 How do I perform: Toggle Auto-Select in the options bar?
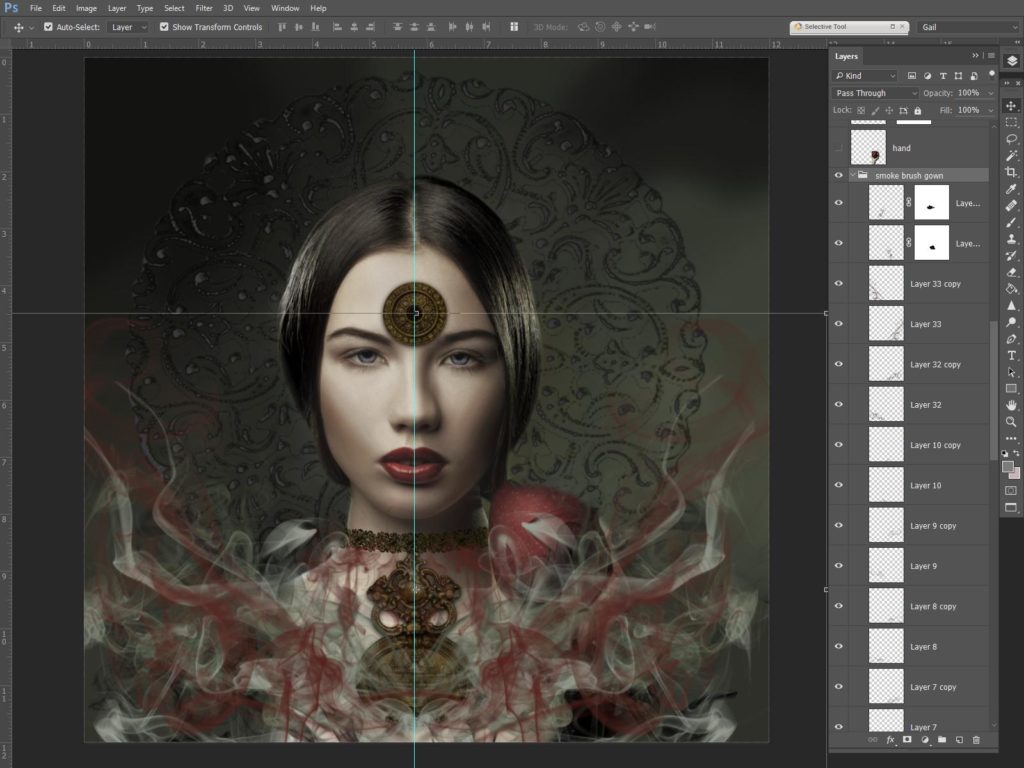click(x=48, y=28)
